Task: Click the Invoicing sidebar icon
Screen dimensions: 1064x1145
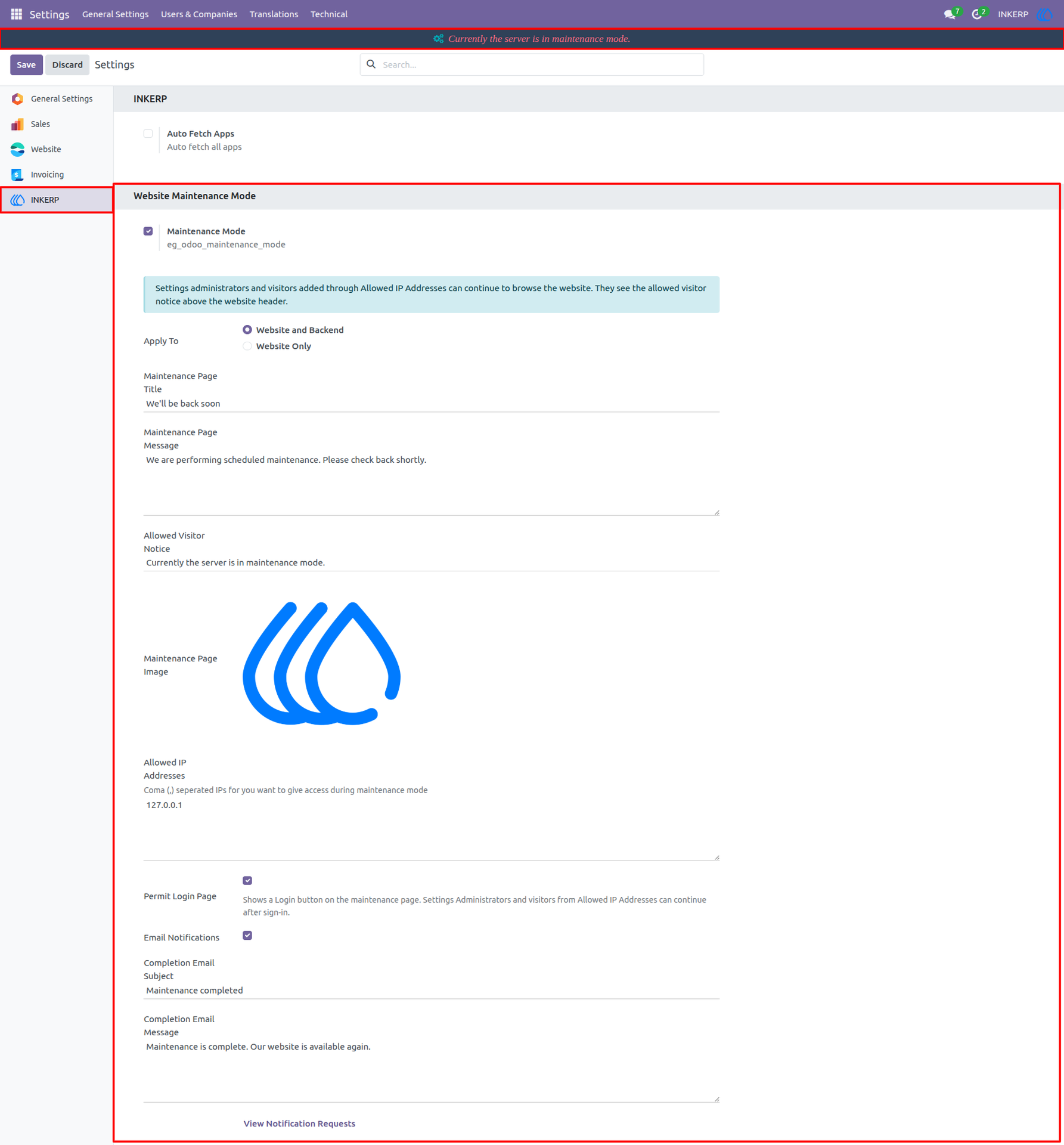Action: point(17,175)
